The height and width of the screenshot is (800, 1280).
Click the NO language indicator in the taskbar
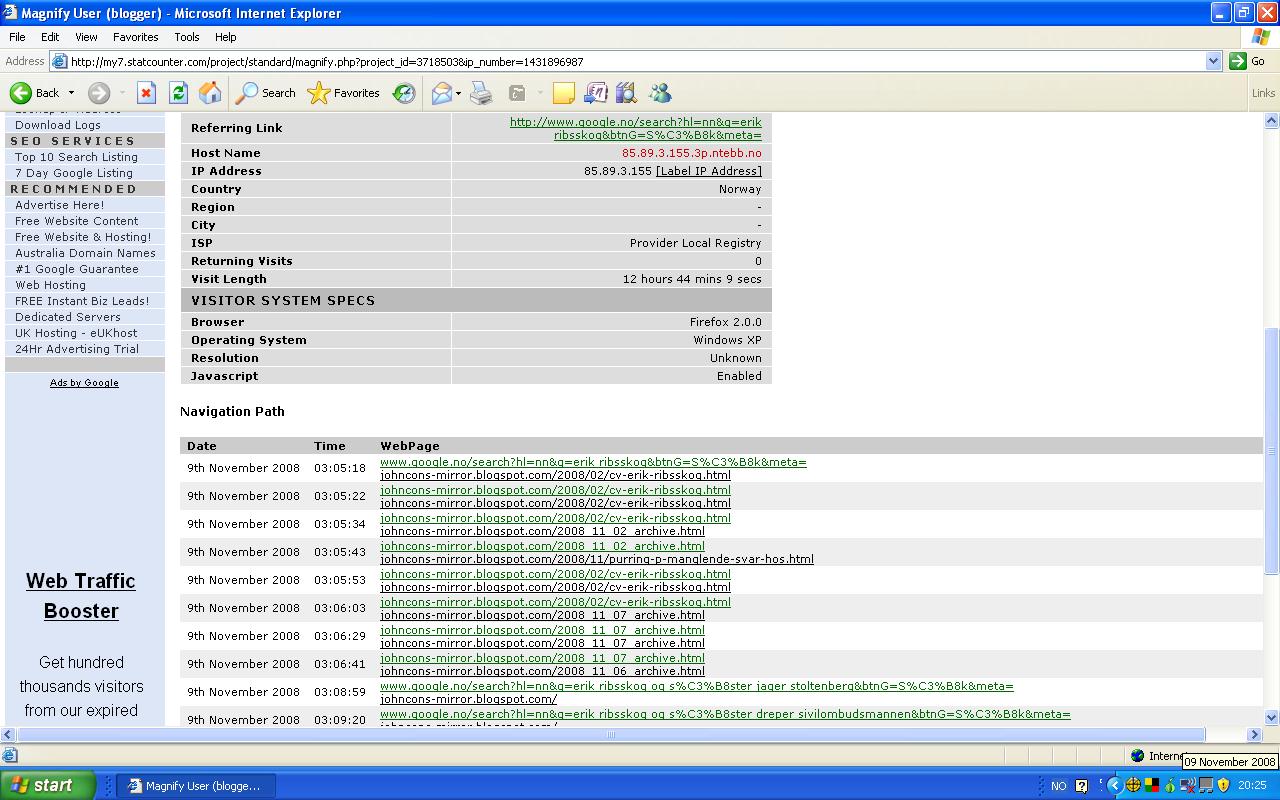tap(1059, 786)
